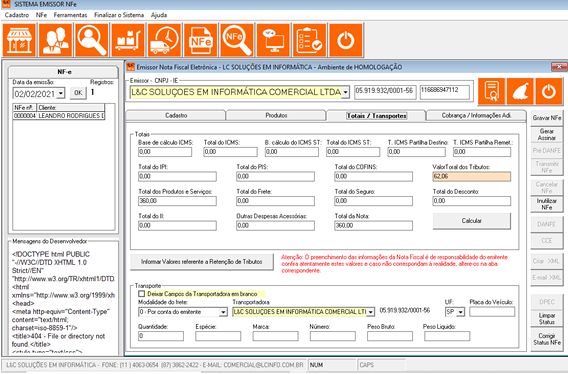Expand the Modalidade do frete dropdown
568x374 pixels.
(223, 312)
